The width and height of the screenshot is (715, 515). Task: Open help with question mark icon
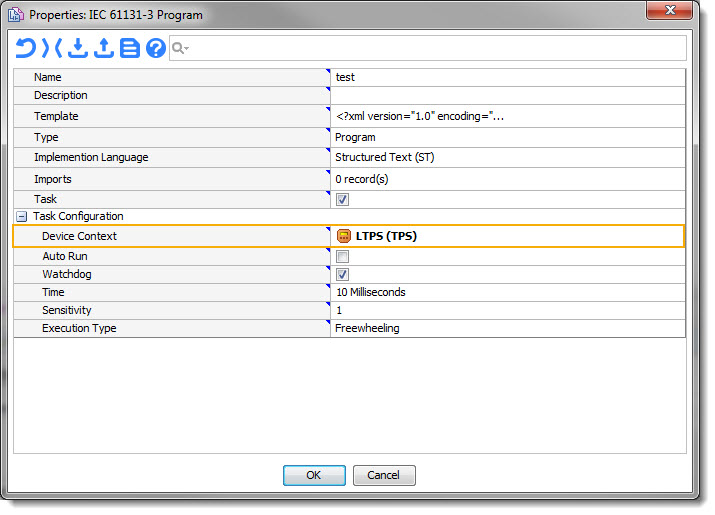pos(156,48)
